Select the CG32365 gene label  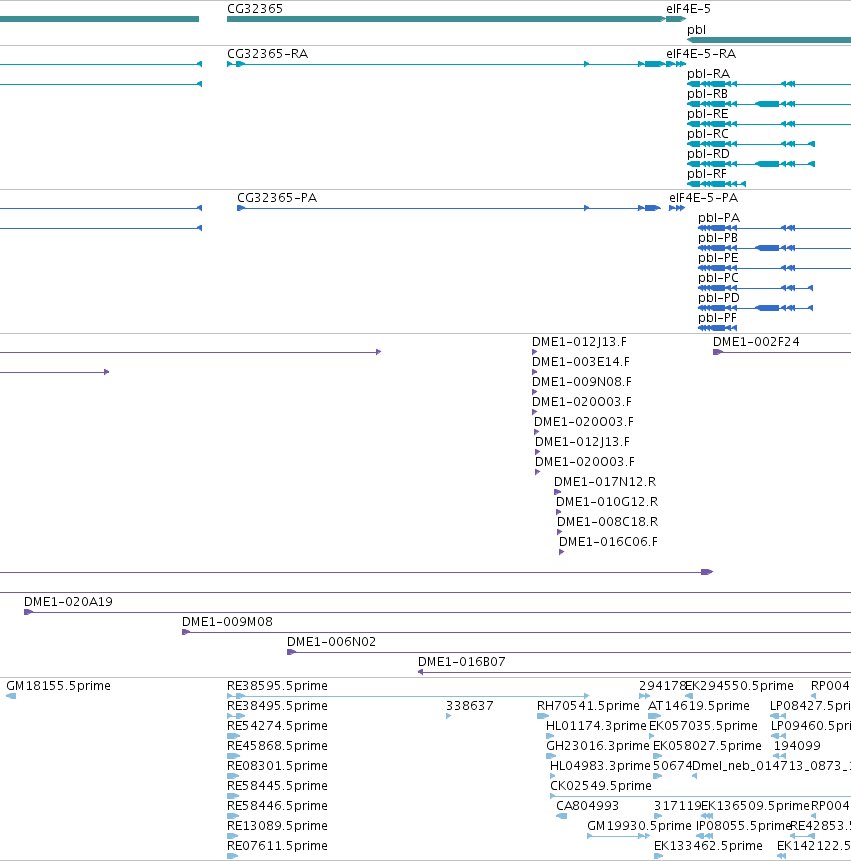(x=255, y=9)
